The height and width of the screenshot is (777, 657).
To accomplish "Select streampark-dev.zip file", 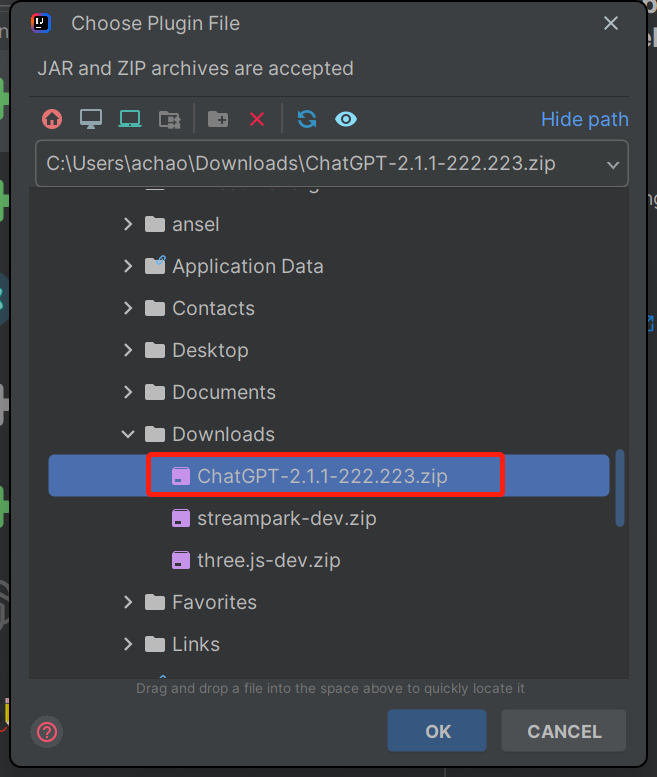I will click(286, 518).
